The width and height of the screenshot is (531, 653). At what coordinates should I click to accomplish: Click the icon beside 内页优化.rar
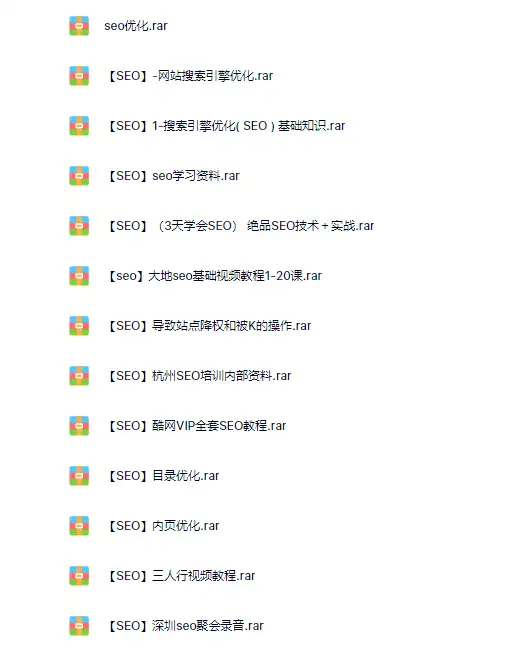pos(79,526)
